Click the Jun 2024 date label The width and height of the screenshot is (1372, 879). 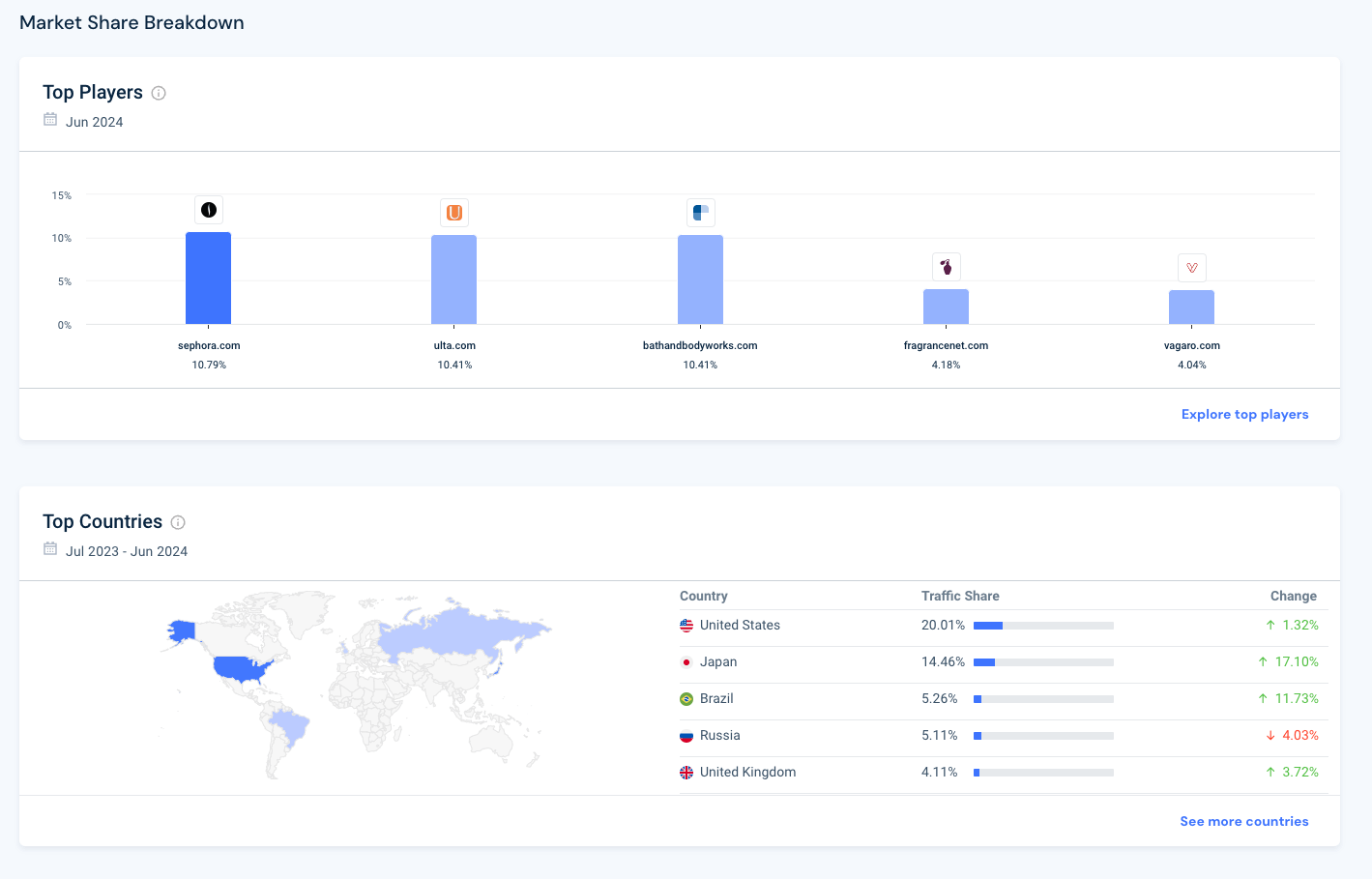95,122
